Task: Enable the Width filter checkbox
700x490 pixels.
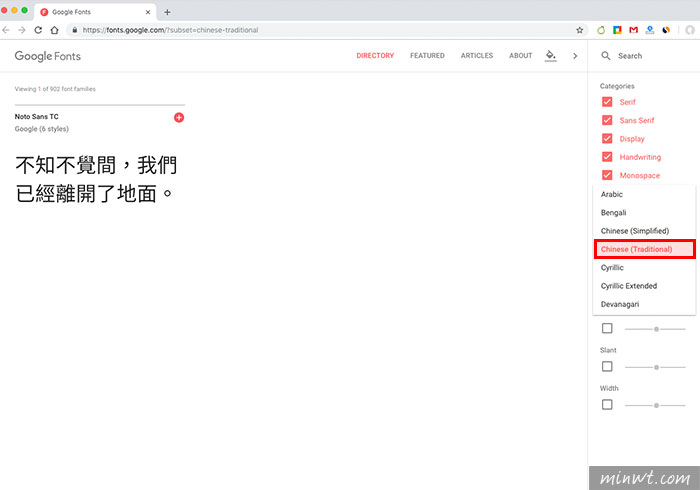Action: tap(607, 404)
